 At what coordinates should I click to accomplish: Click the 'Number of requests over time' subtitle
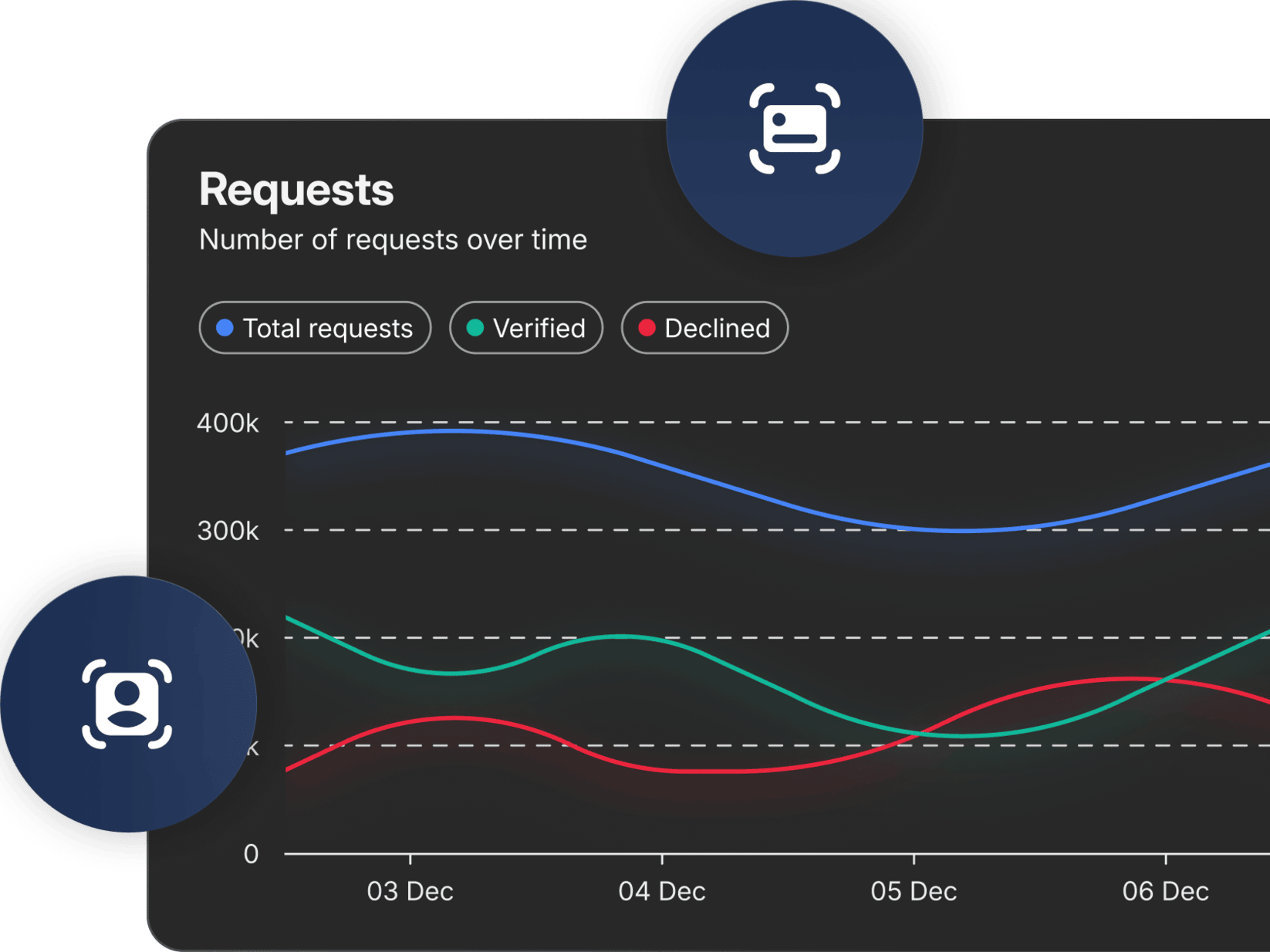(393, 240)
